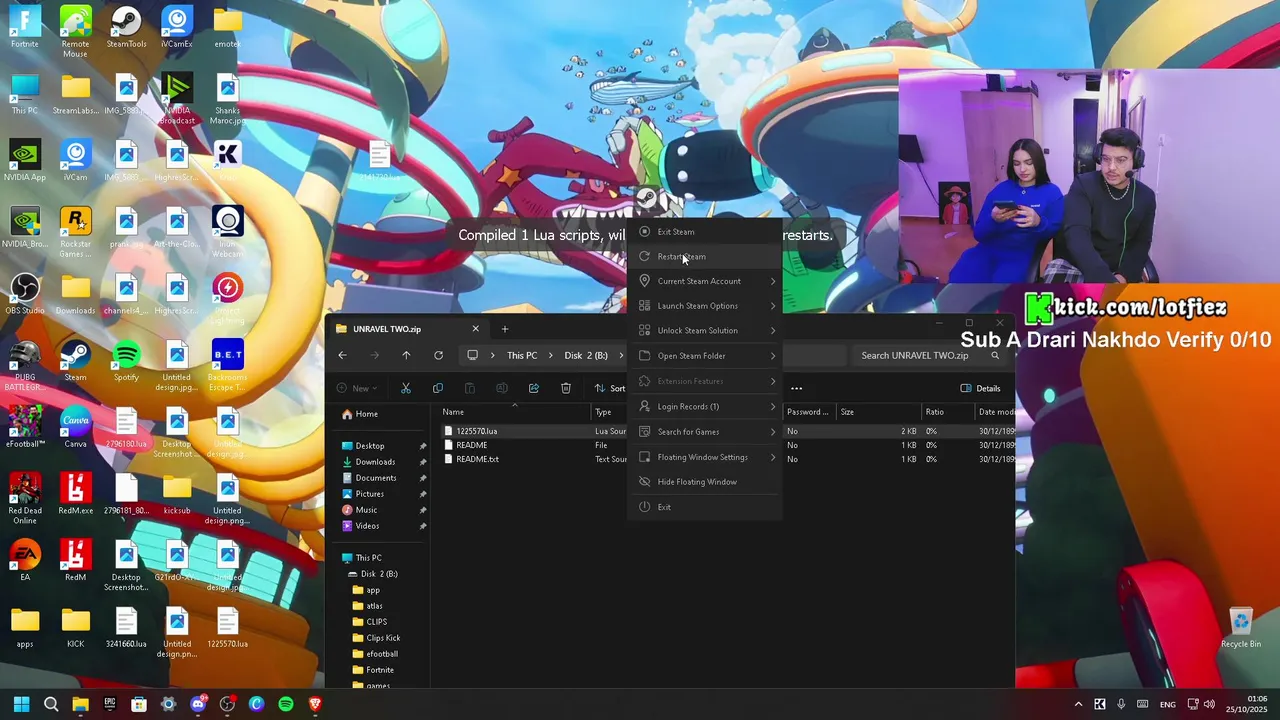Open Explorer's See more ellipsis menu
Viewport: 1280px width, 720px height.
pos(796,388)
